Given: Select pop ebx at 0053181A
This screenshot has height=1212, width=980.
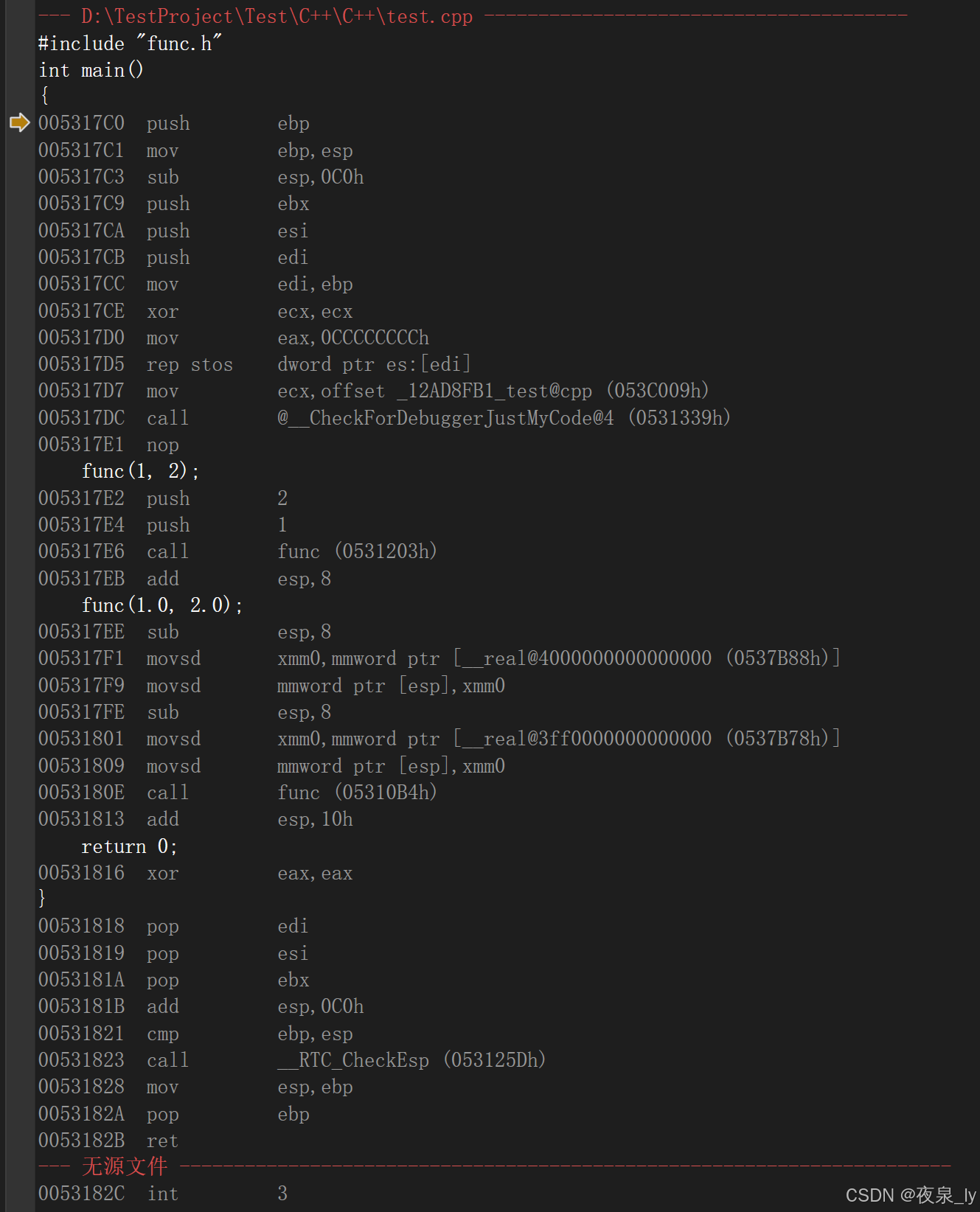Looking at the screenshot, I should [x=174, y=980].
